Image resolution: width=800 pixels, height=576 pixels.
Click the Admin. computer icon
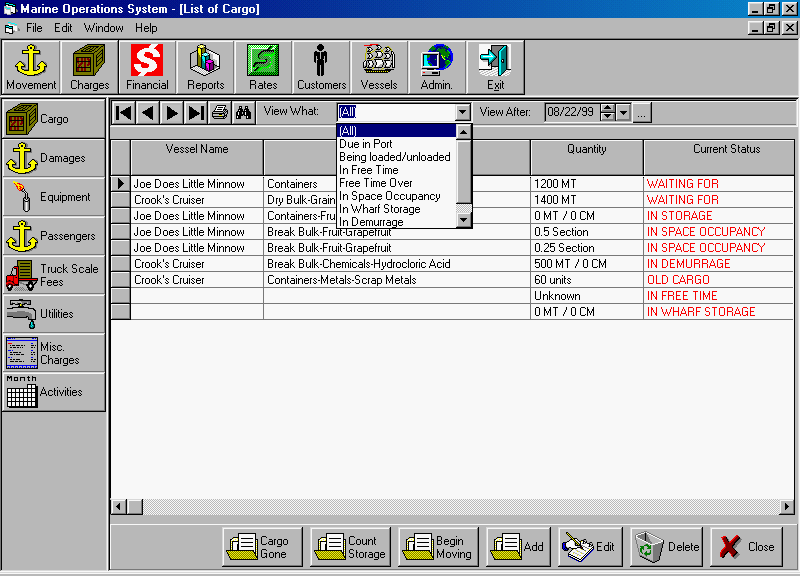[x=437, y=67]
